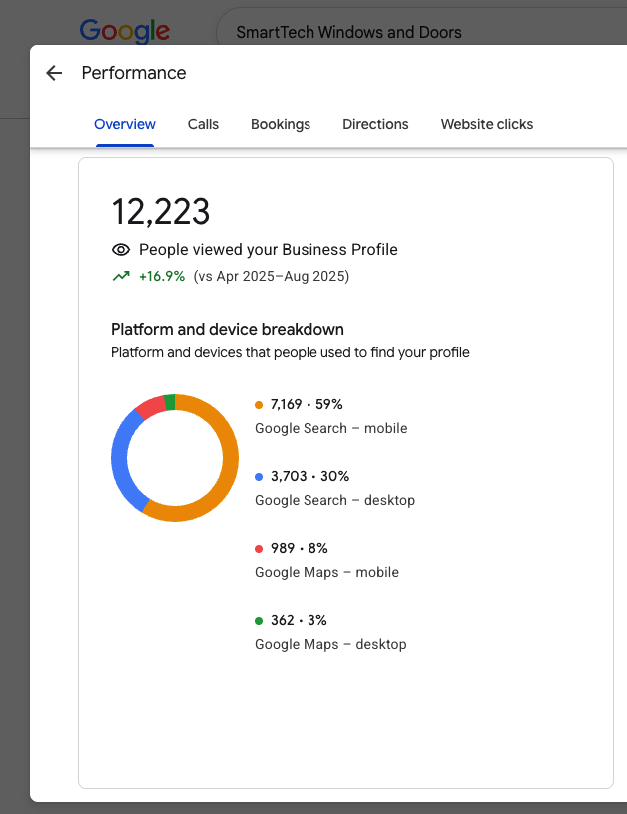Click the green Google Maps desktop legend dot

point(259,621)
